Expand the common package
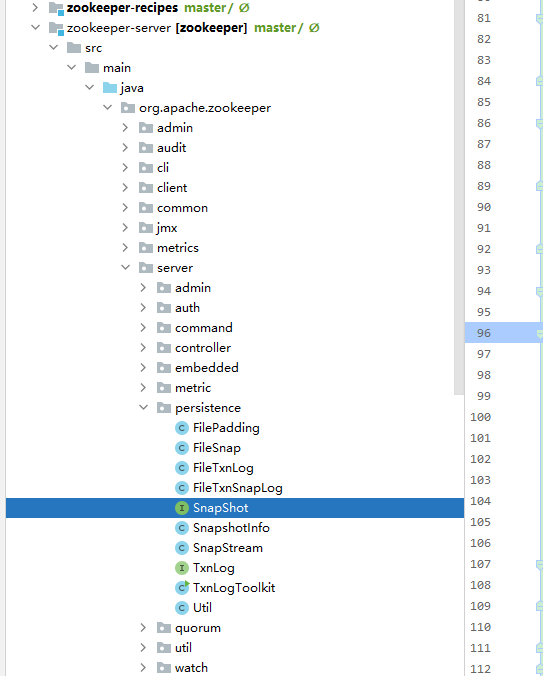Image resolution: width=543 pixels, height=676 pixels. point(125,208)
